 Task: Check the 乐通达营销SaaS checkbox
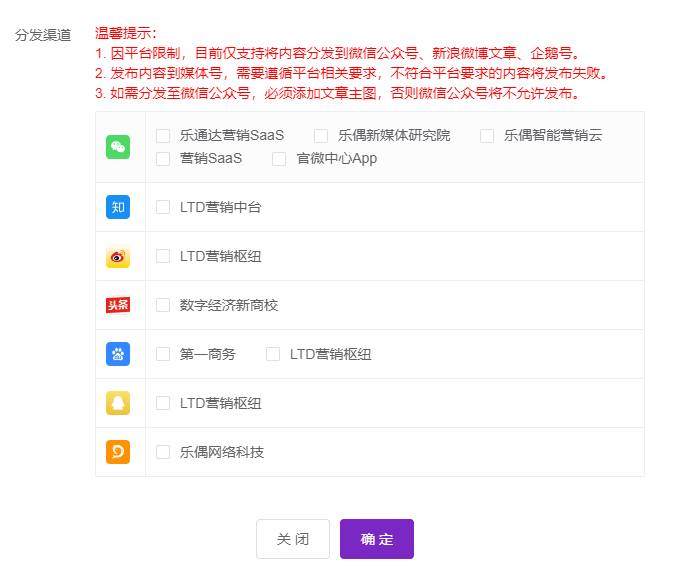click(163, 136)
